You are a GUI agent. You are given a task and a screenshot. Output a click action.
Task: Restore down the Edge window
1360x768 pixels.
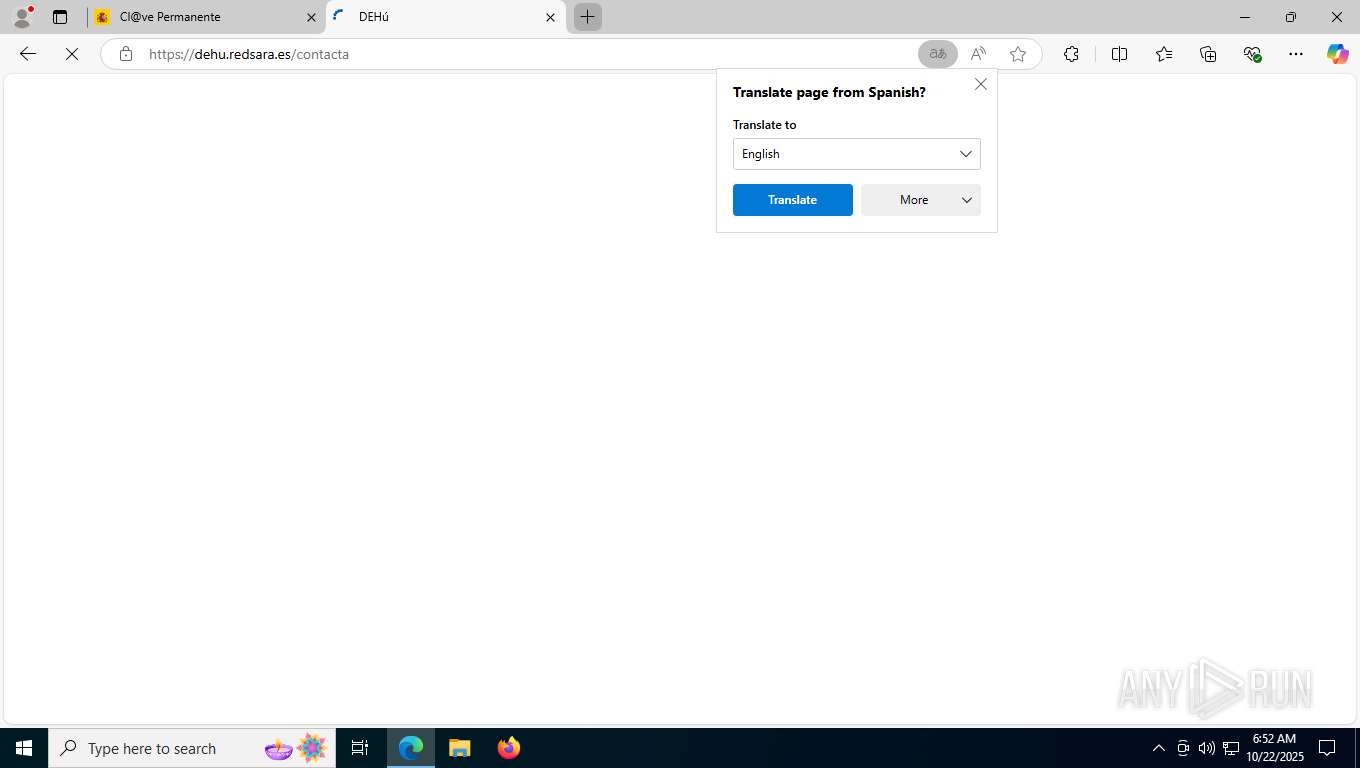coord(1291,17)
